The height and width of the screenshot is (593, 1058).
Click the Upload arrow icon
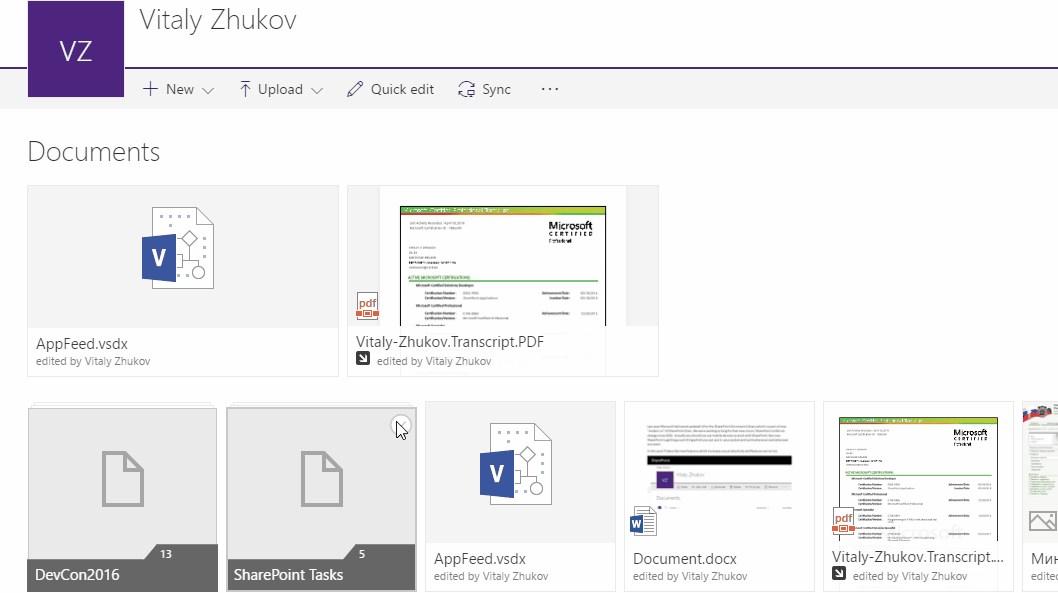[245, 89]
